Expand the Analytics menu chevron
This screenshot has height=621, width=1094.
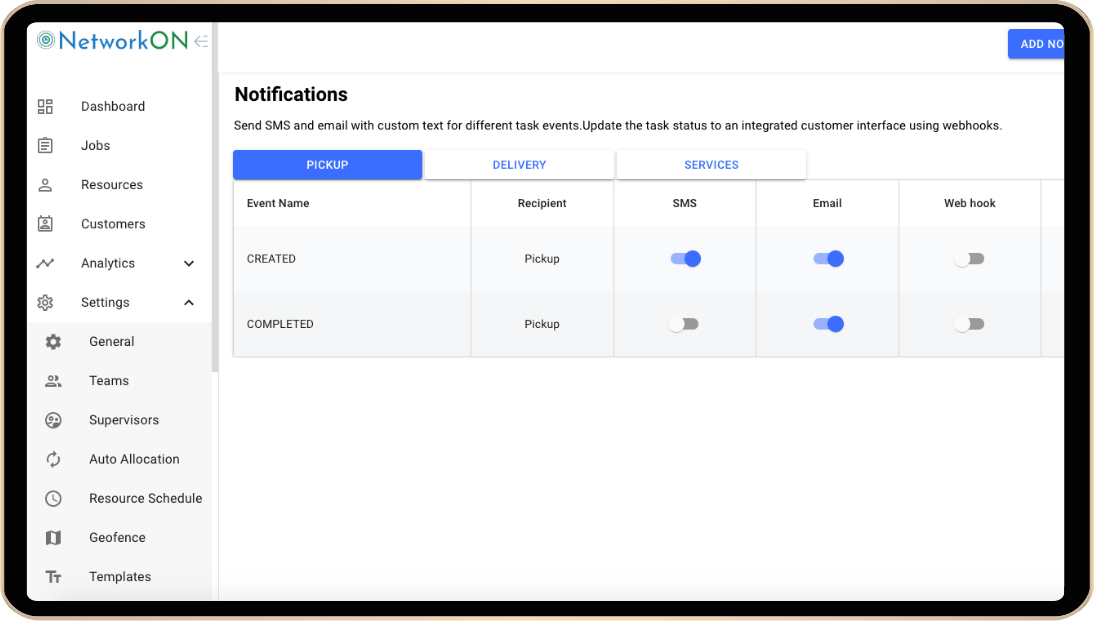(189, 264)
